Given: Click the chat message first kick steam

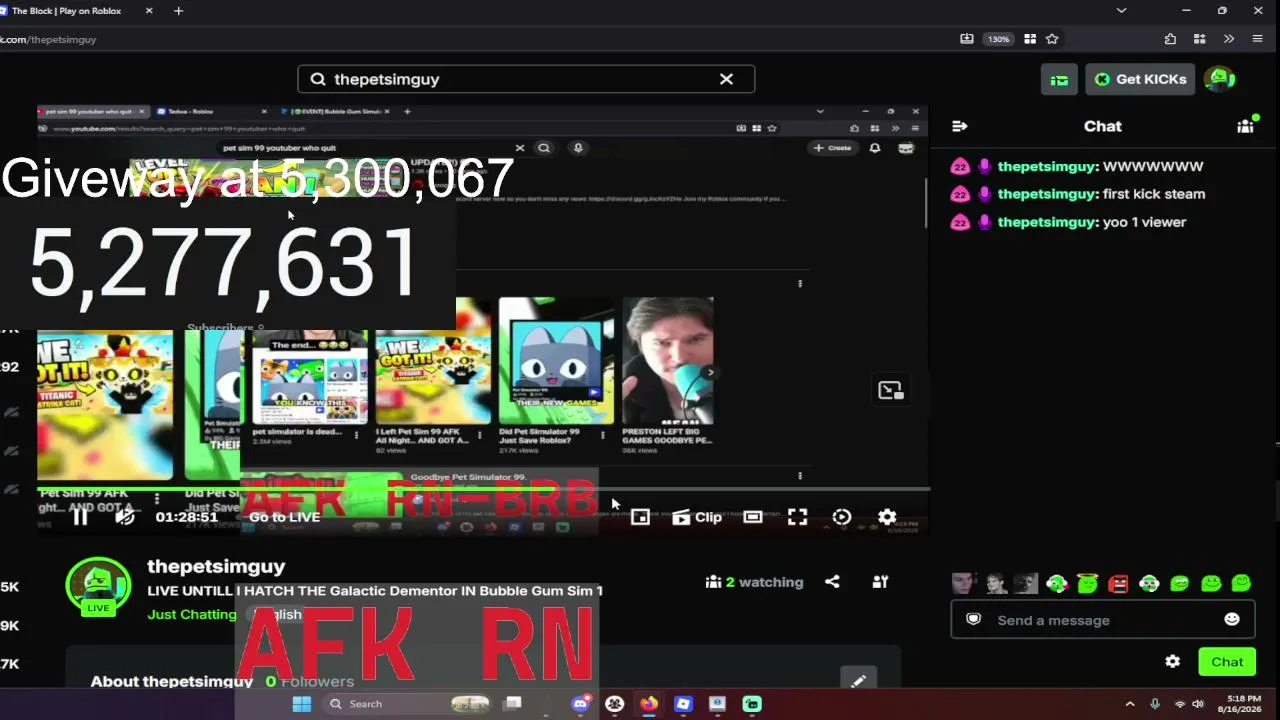Looking at the screenshot, I should tap(1153, 194).
